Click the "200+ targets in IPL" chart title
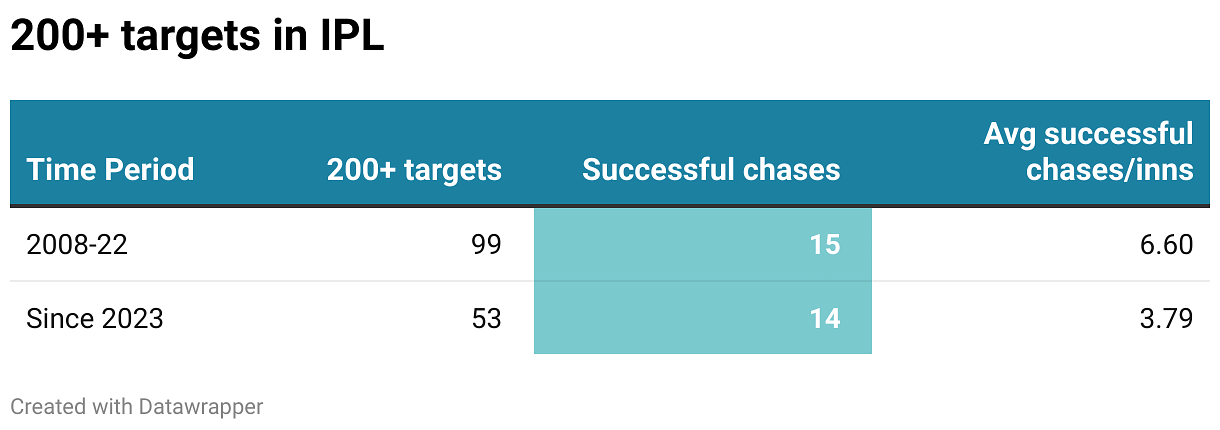The image size is (1220, 430). (x=197, y=38)
